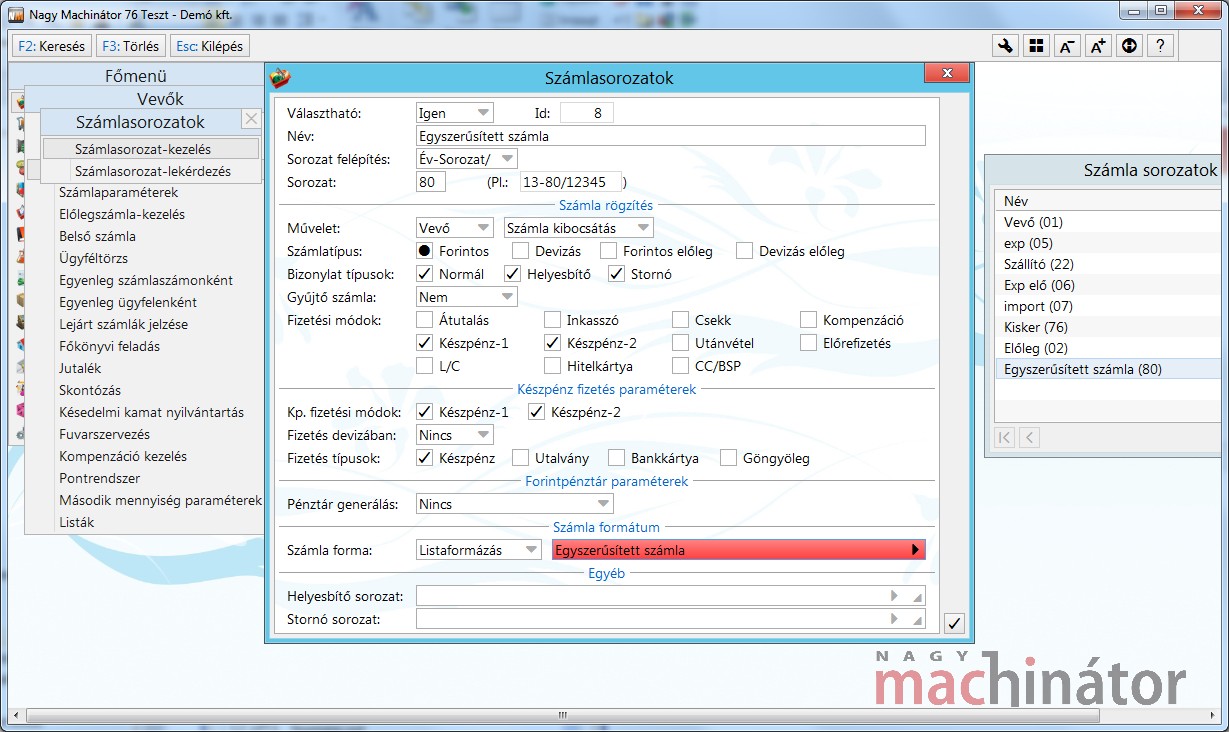Image resolution: width=1229 pixels, height=732 pixels.
Task: Check the Devizás előleg option
Action: click(744, 252)
